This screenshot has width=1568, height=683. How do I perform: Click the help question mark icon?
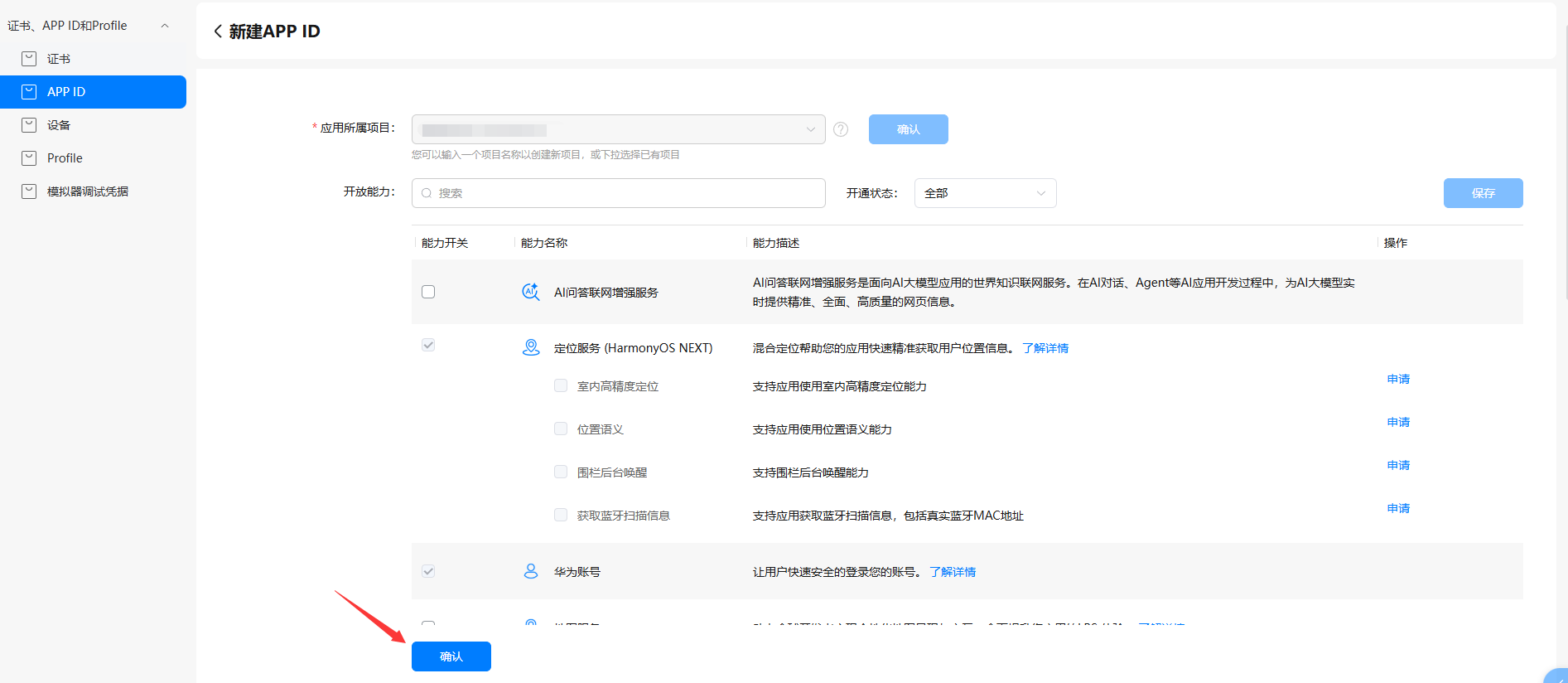[x=841, y=129]
